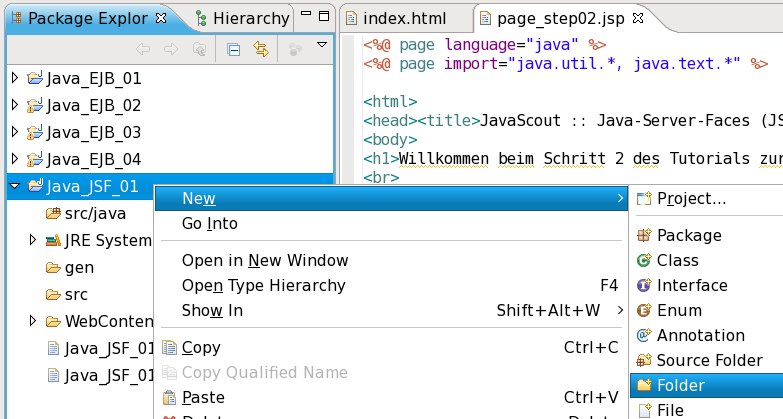This screenshot has height=419, width=783.
Task: Click the Project... icon in submenu
Action: click(644, 199)
